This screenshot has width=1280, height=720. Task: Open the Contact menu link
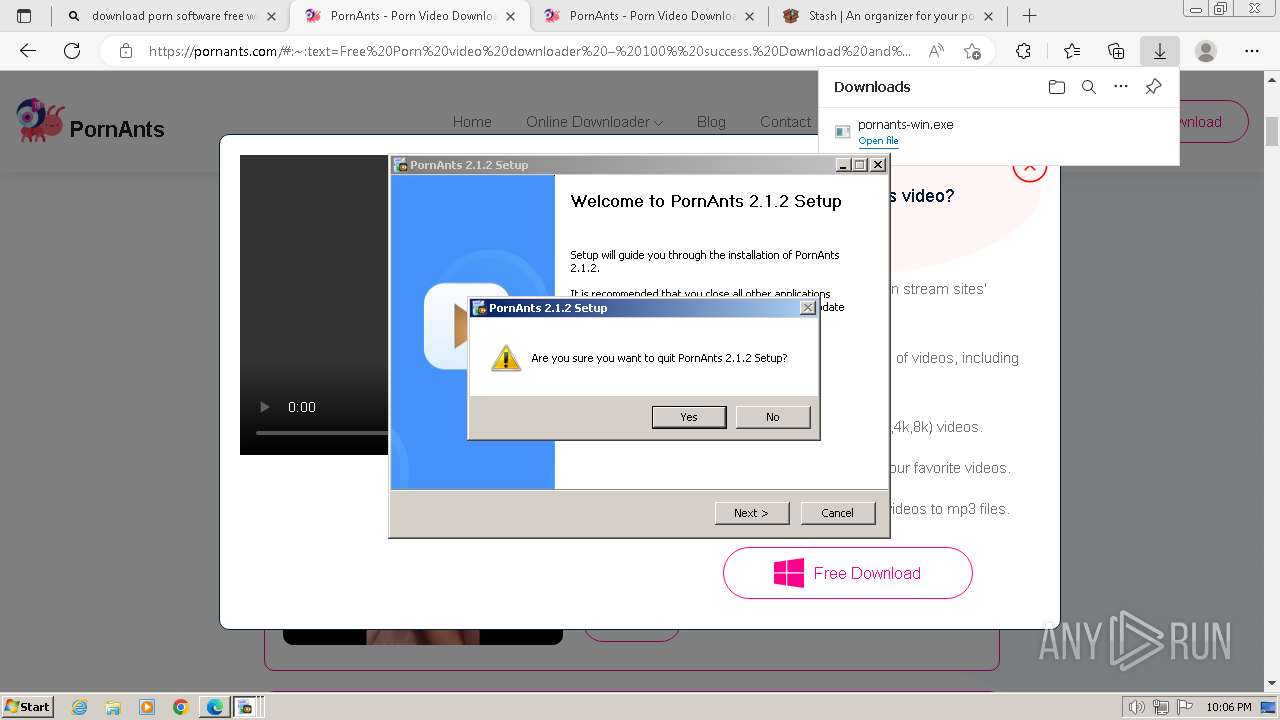coord(785,122)
